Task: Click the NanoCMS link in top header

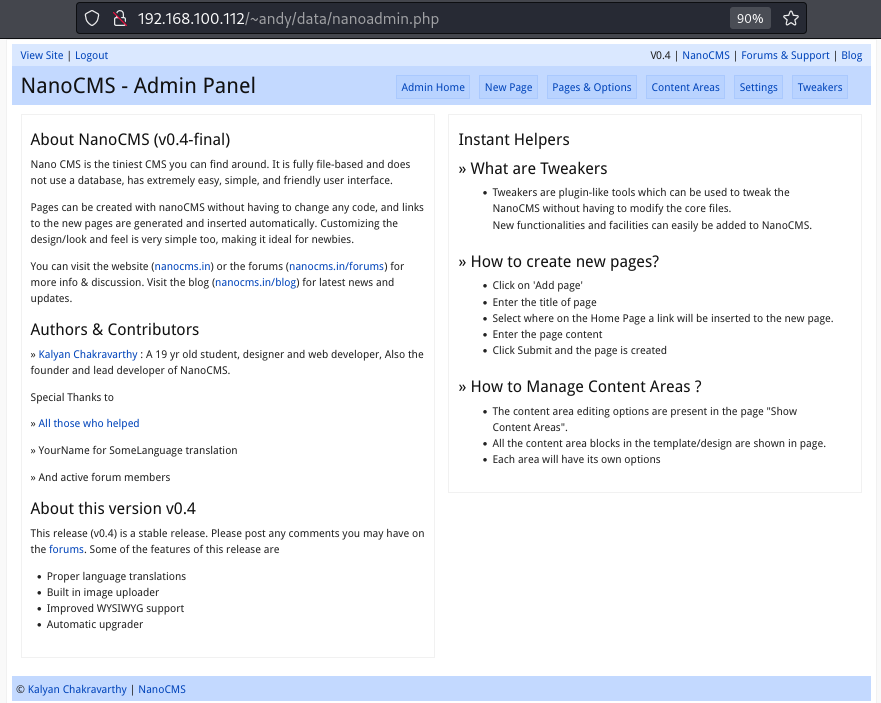Action: 706,55
